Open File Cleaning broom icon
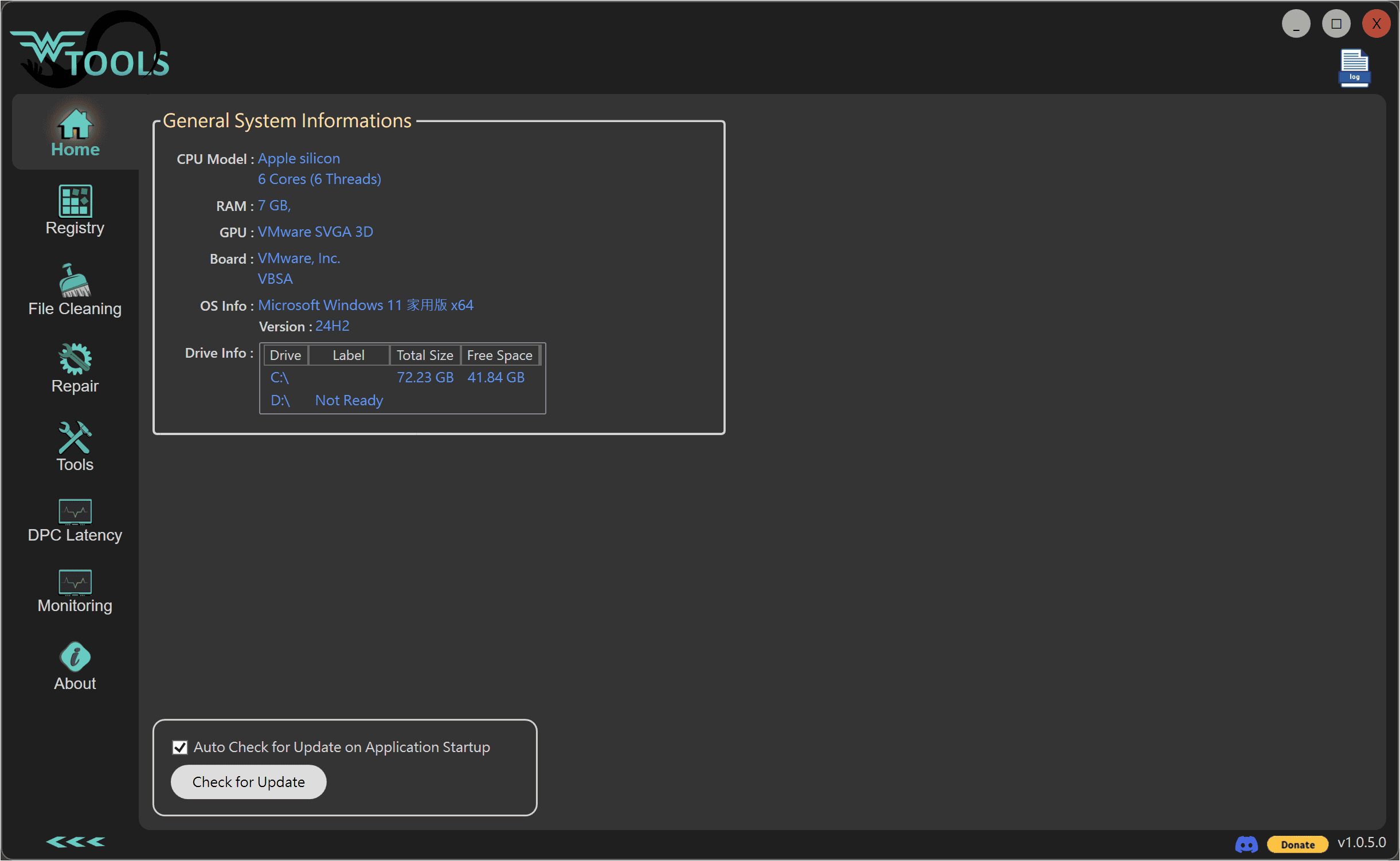 [x=75, y=281]
